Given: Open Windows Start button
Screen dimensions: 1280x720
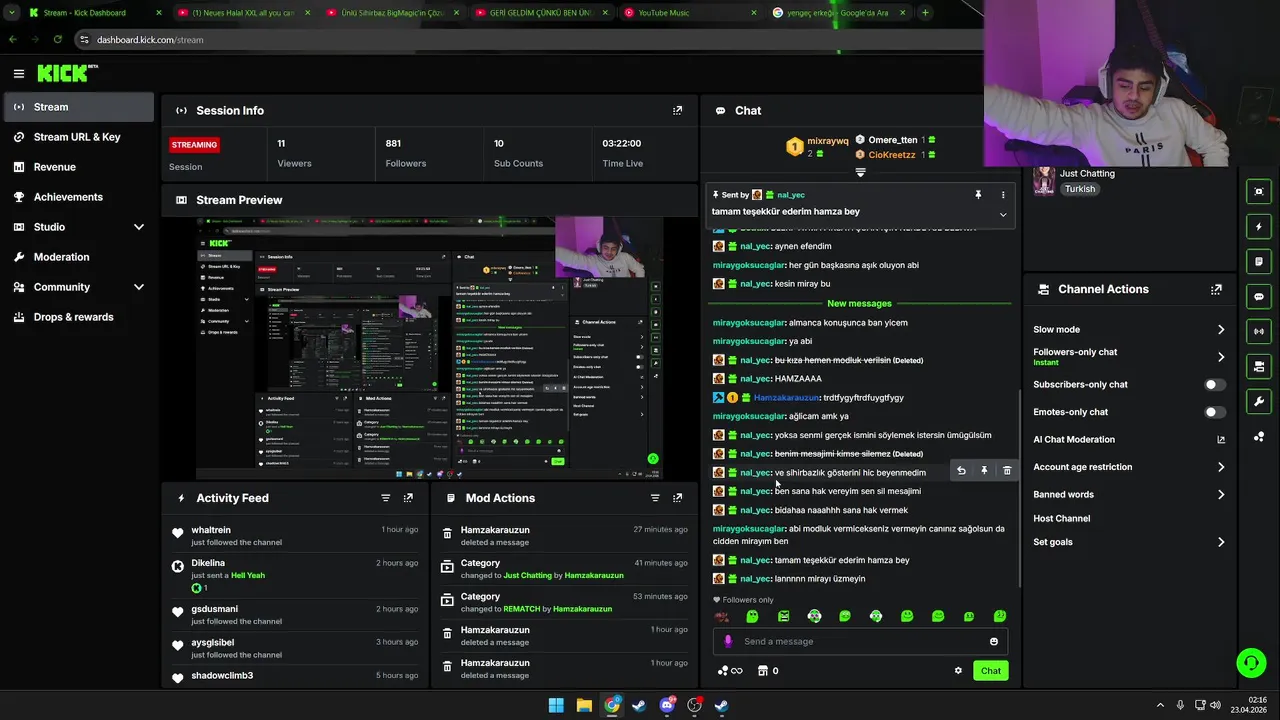Looking at the screenshot, I should point(556,705).
